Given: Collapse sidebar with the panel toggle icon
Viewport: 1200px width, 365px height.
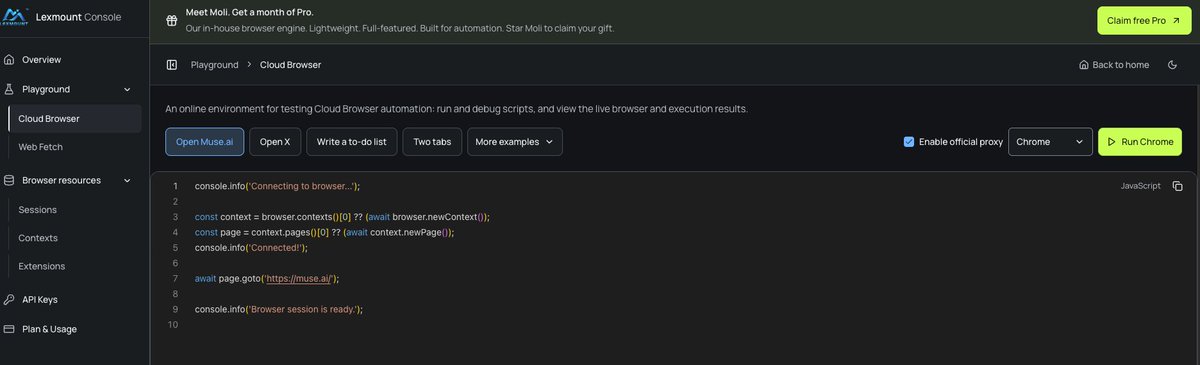Looking at the screenshot, I should tap(172, 65).
